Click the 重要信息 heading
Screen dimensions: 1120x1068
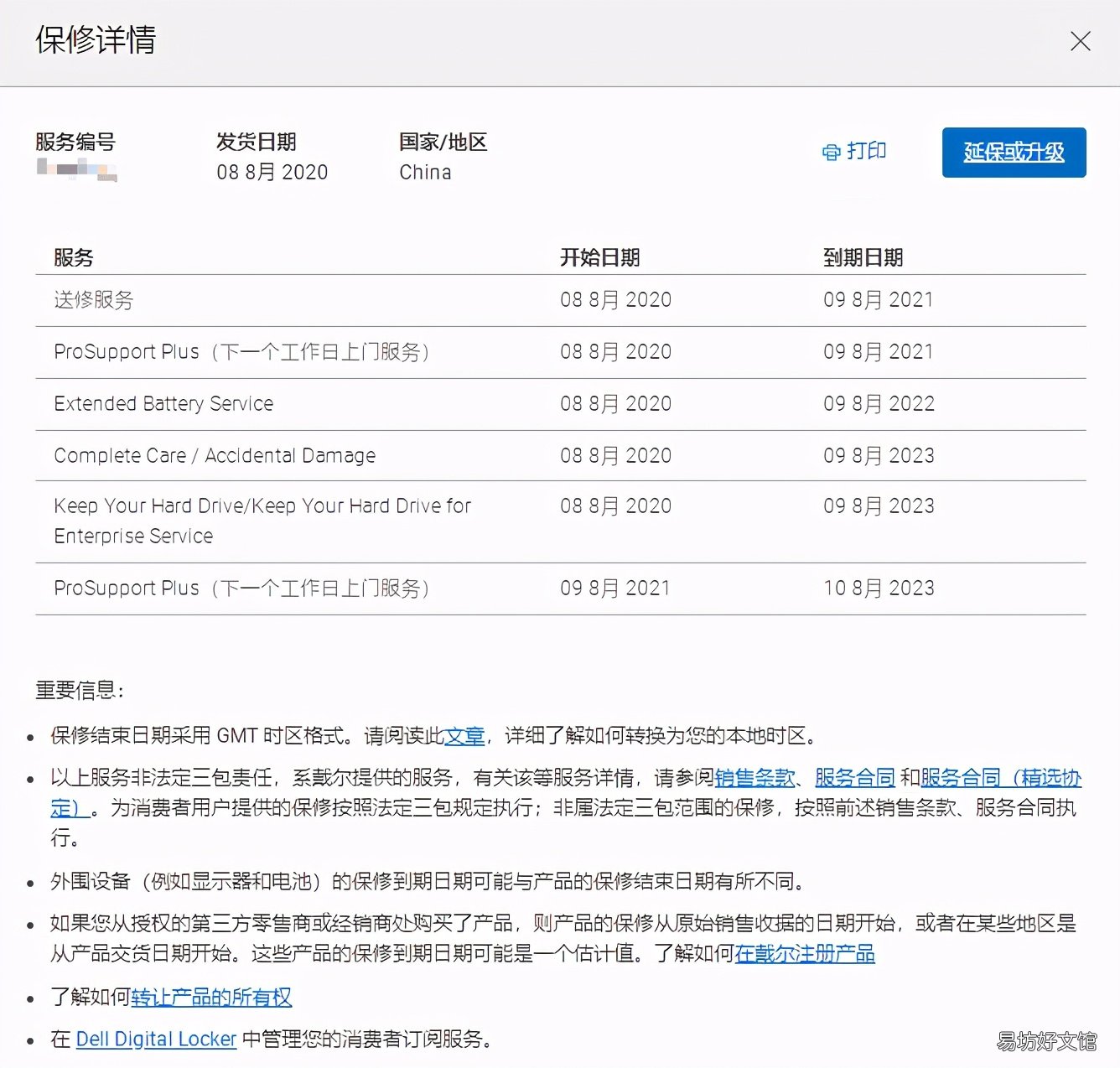[x=80, y=691]
